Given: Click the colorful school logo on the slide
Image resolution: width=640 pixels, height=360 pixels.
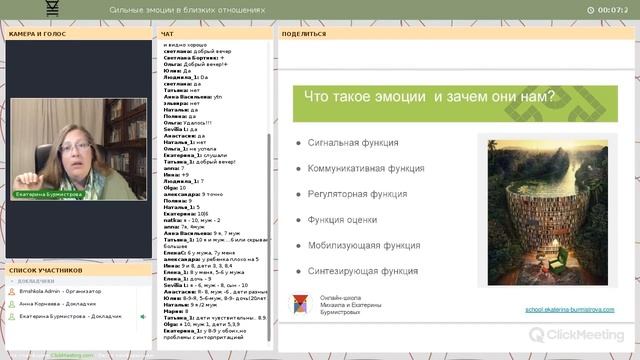Looking at the screenshot, I should point(300,304).
